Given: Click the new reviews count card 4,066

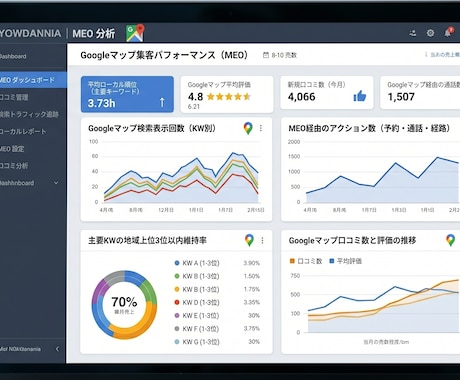Looking at the screenshot, I should tap(327, 93).
